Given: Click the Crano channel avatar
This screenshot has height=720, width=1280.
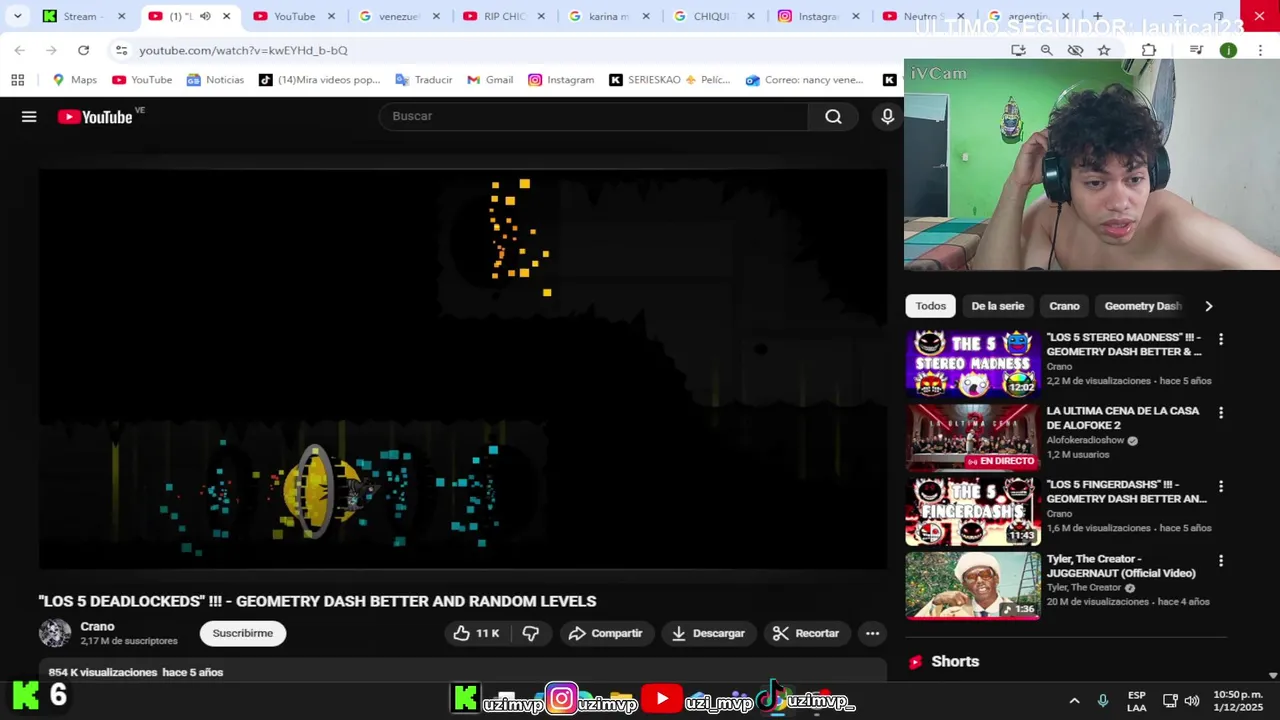Looking at the screenshot, I should coord(55,633).
